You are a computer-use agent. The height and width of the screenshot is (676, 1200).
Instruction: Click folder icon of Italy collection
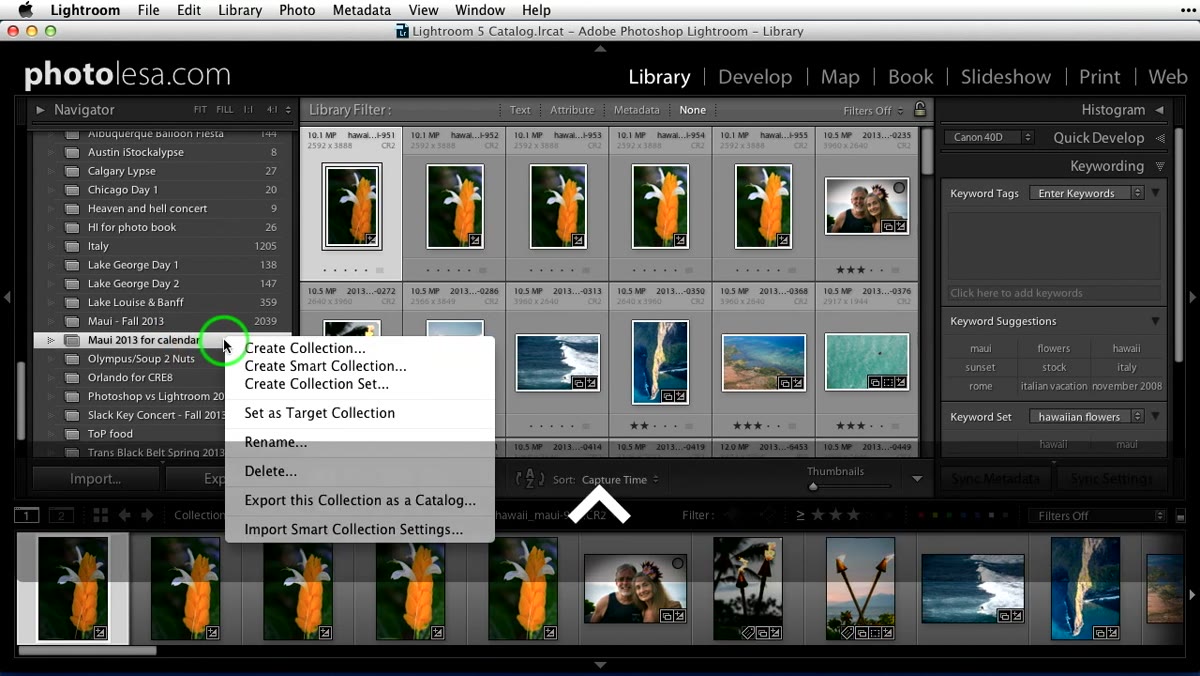[72, 246]
